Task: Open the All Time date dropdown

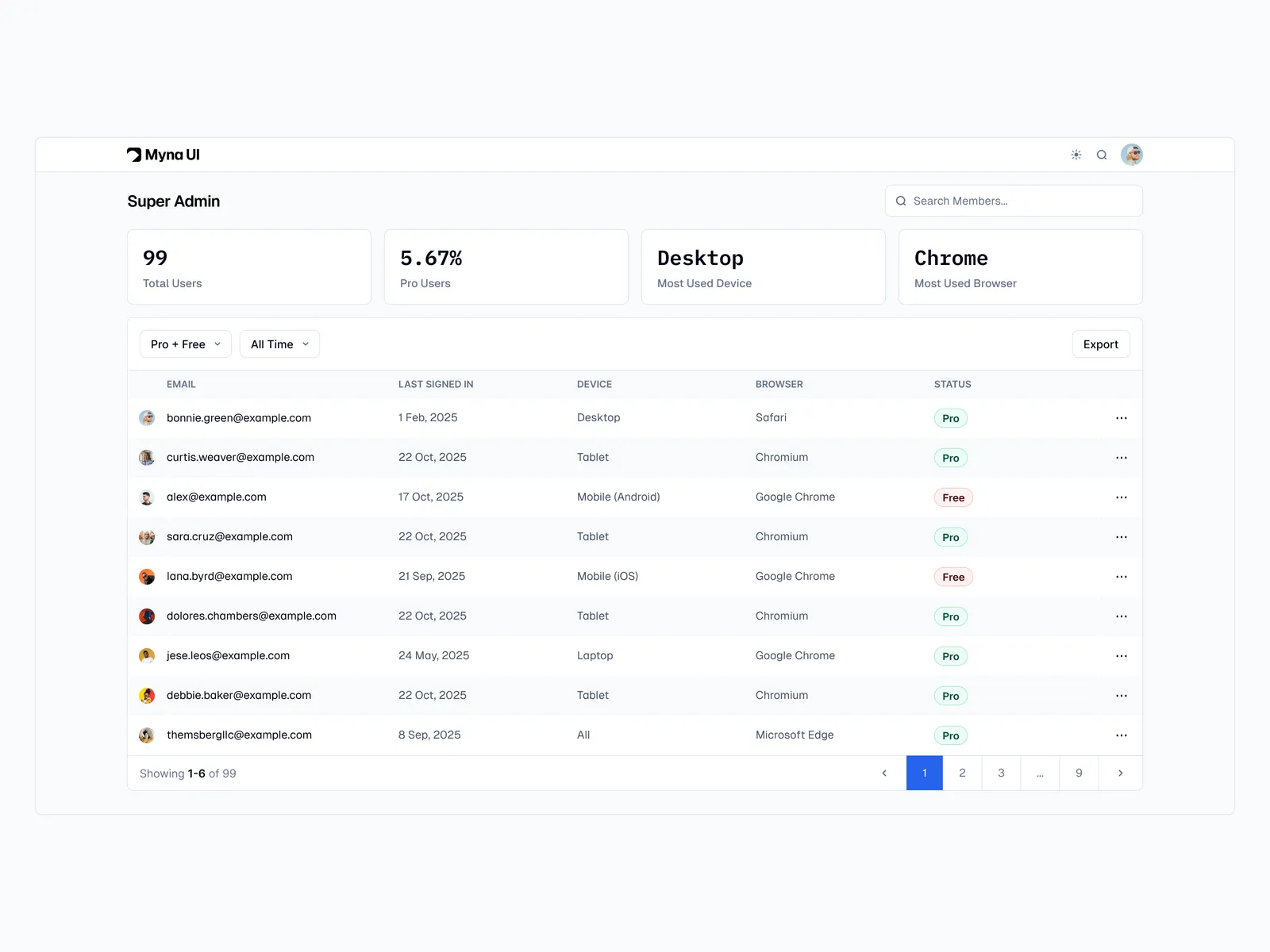Action: 279,344
